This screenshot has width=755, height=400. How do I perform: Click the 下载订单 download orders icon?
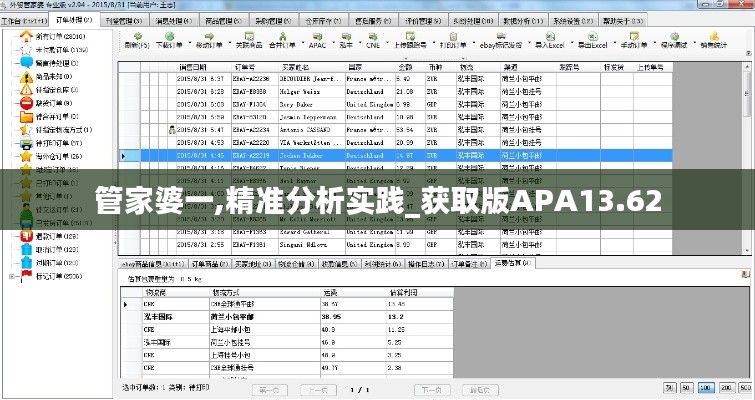169,37
